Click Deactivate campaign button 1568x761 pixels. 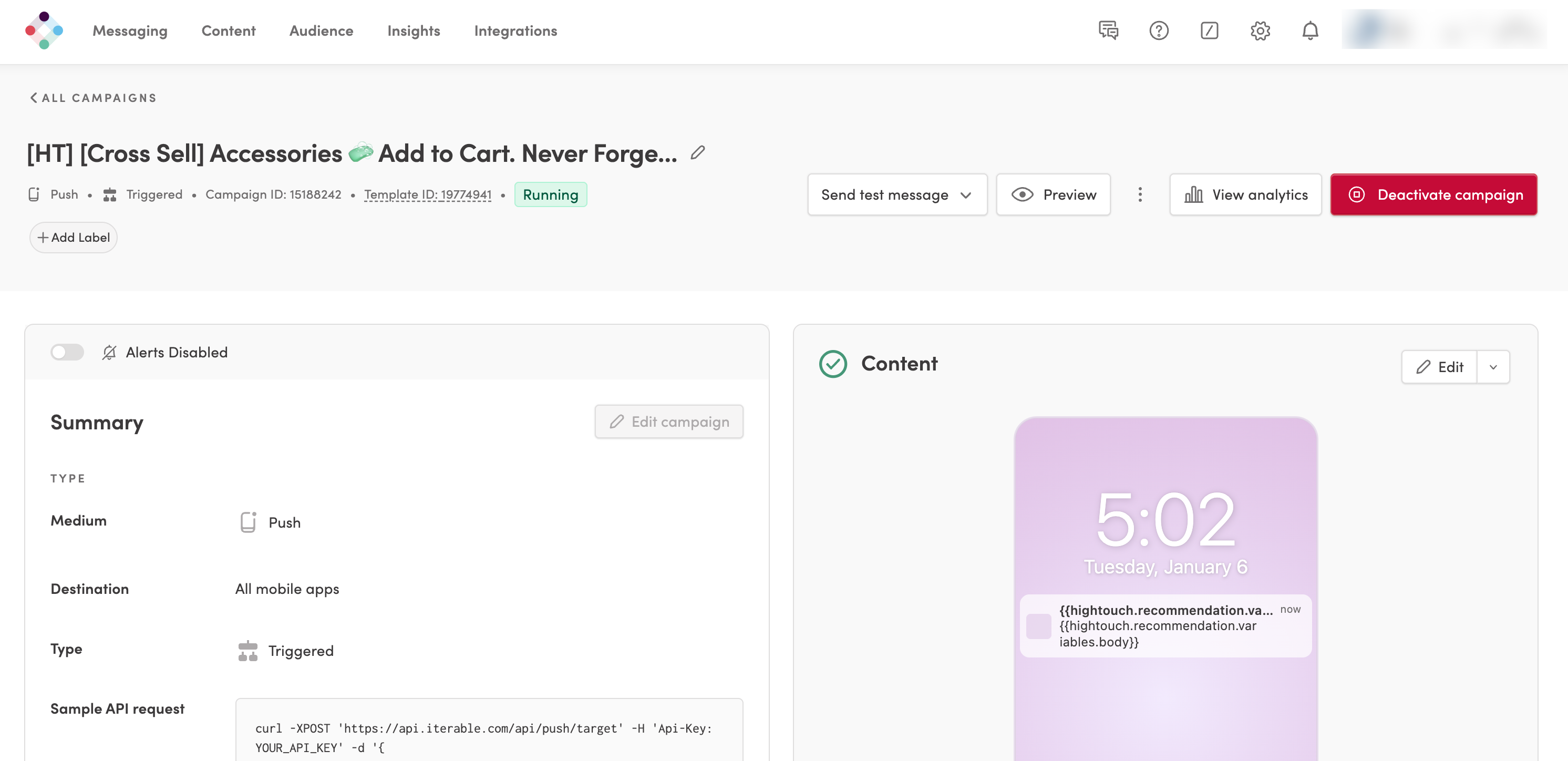pos(1433,195)
